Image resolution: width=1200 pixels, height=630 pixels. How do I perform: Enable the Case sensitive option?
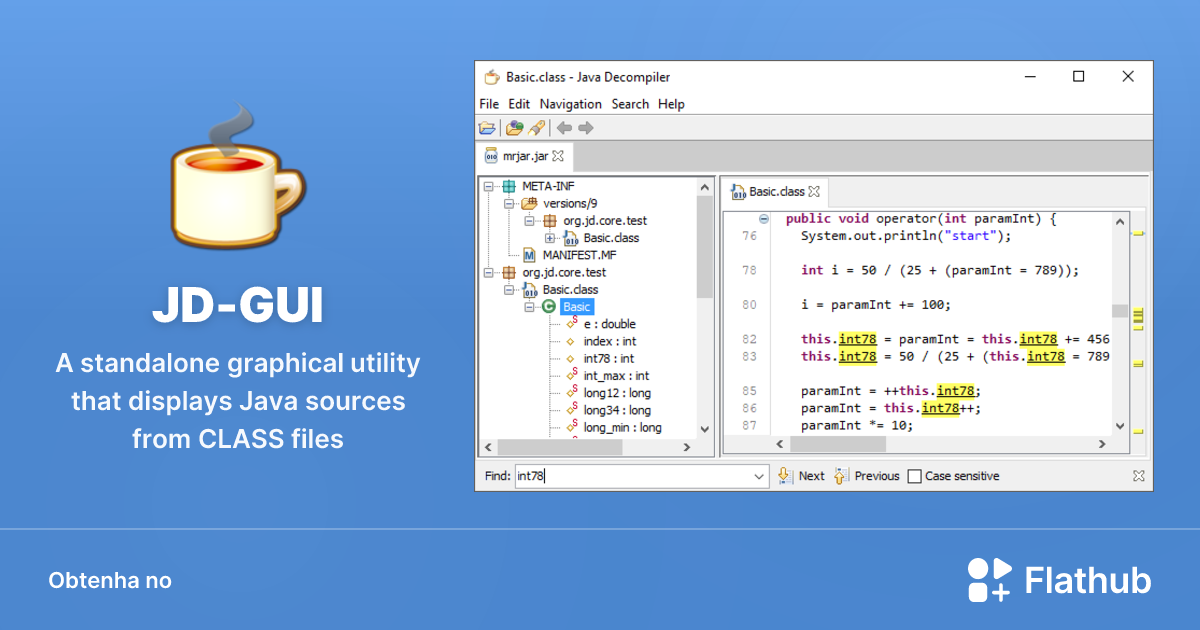(915, 475)
